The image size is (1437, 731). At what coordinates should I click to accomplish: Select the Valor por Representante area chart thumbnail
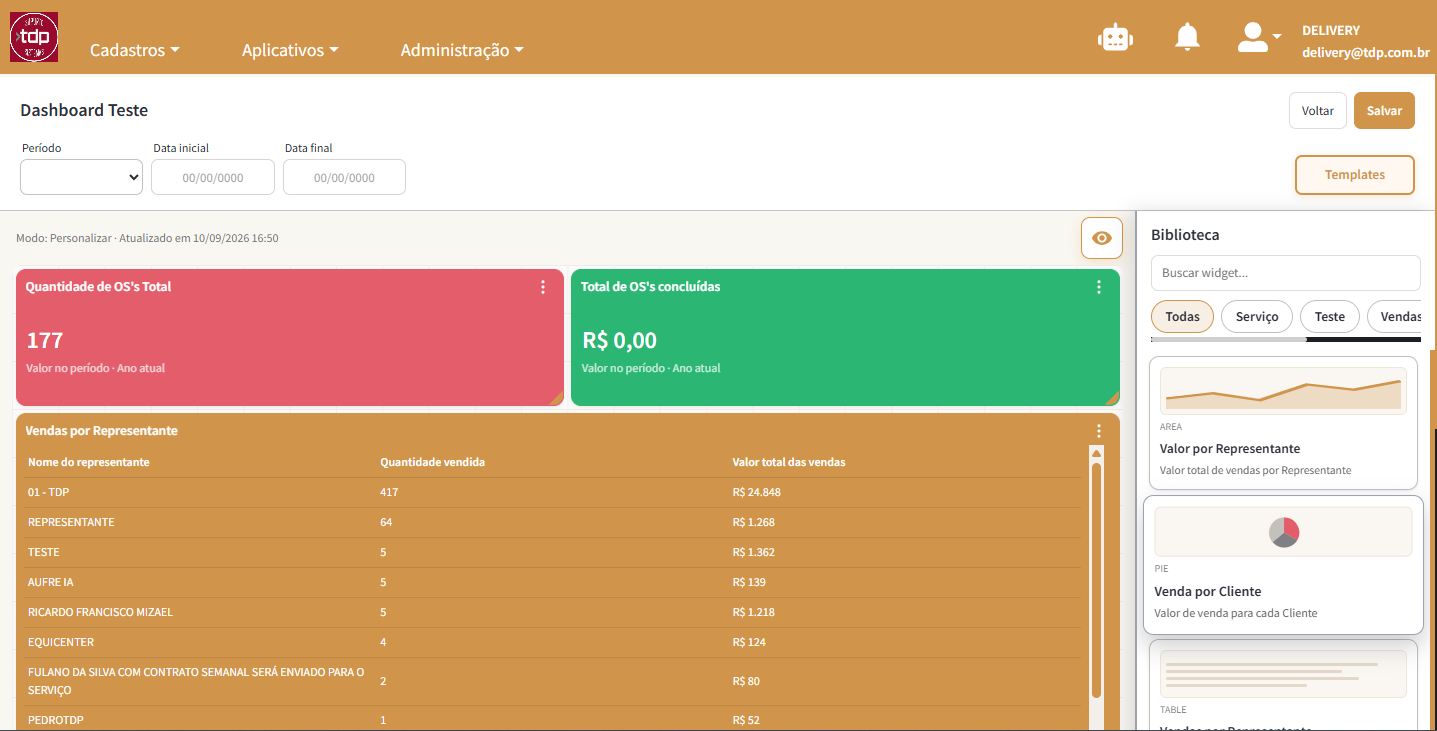pyautogui.click(x=1283, y=390)
